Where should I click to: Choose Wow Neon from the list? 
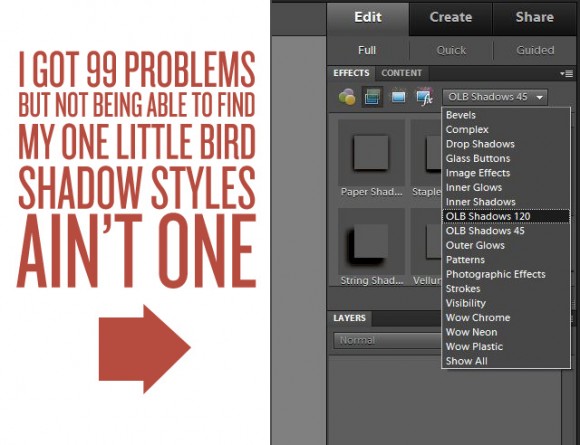506,332
